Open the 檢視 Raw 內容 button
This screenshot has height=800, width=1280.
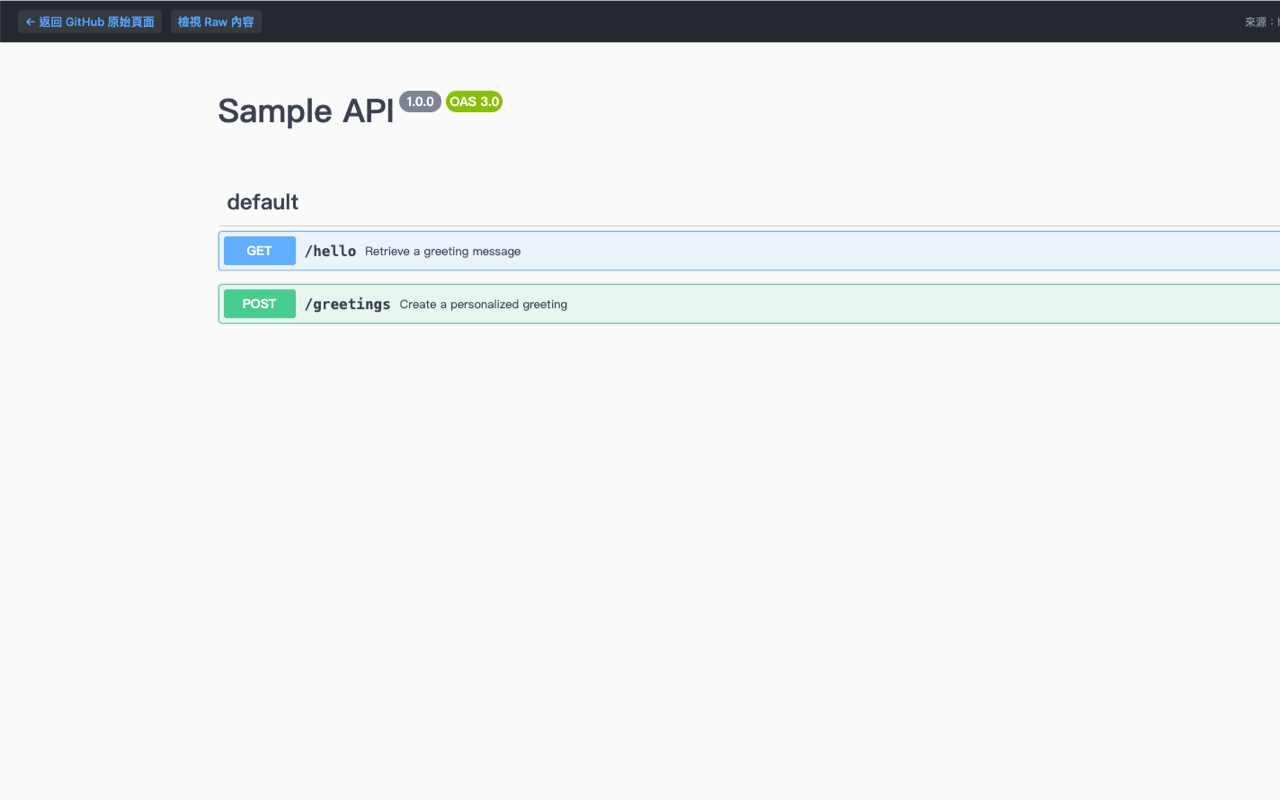point(216,22)
